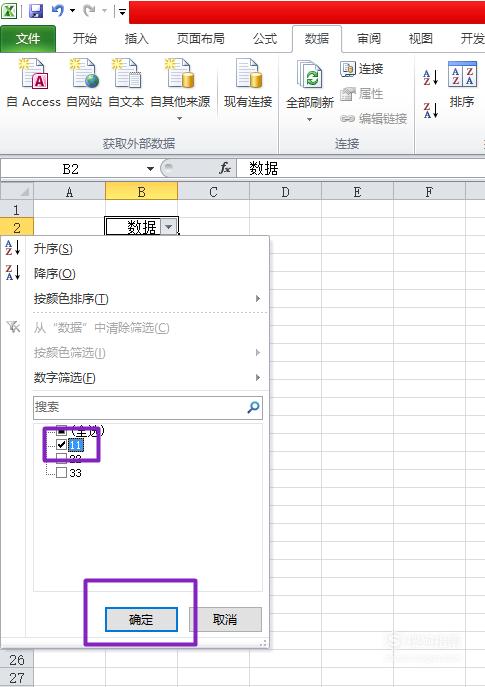Click the grayed 属性 ribbon item
Image resolution: width=485 pixels, height=687 pixels.
click(362, 93)
